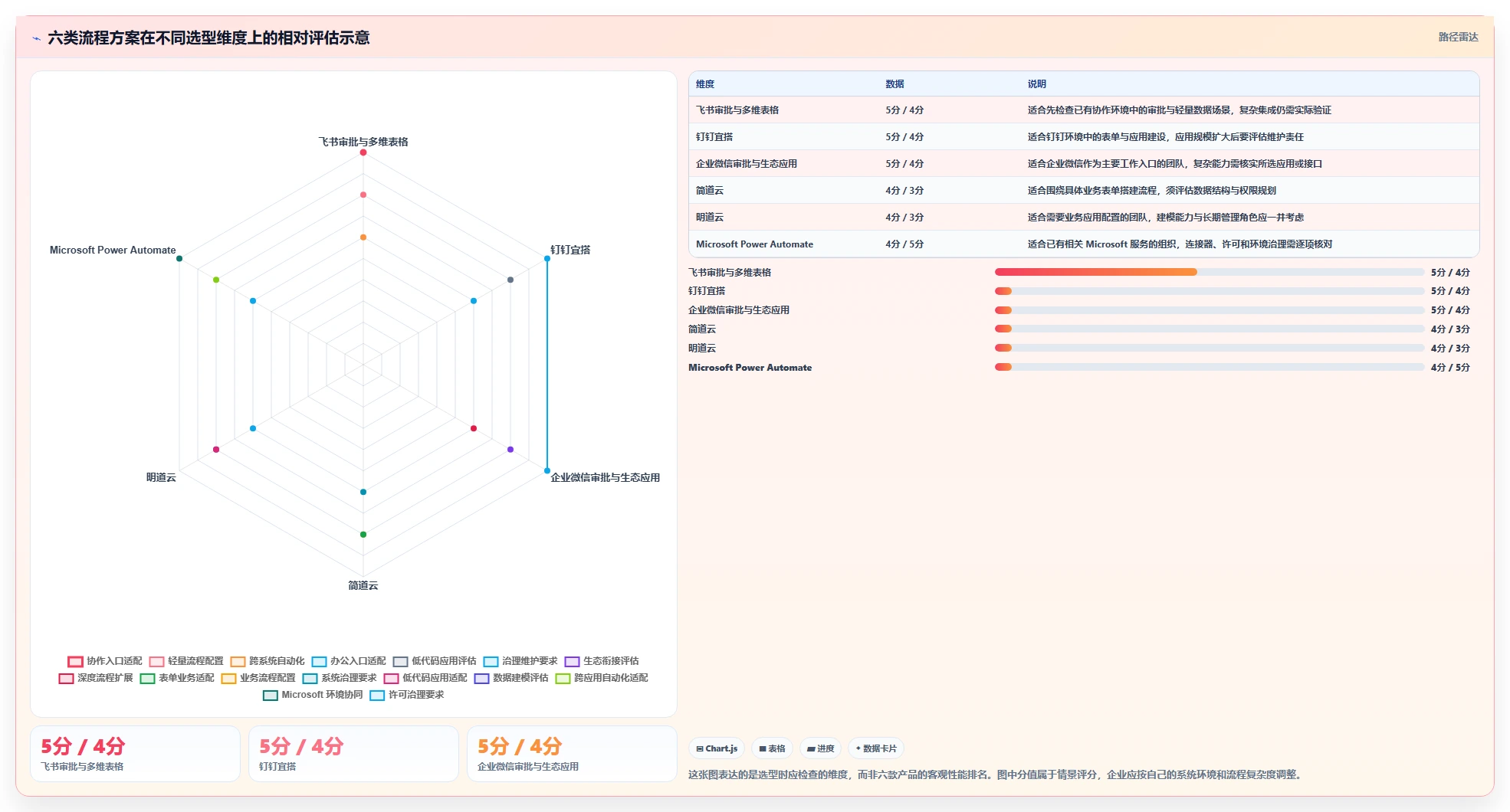Click the radar point at the 飞书审批与多维表格 axis tip
The height and width of the screenshot is (812, 1510).
pyautogui.click(x=363, y=152)
